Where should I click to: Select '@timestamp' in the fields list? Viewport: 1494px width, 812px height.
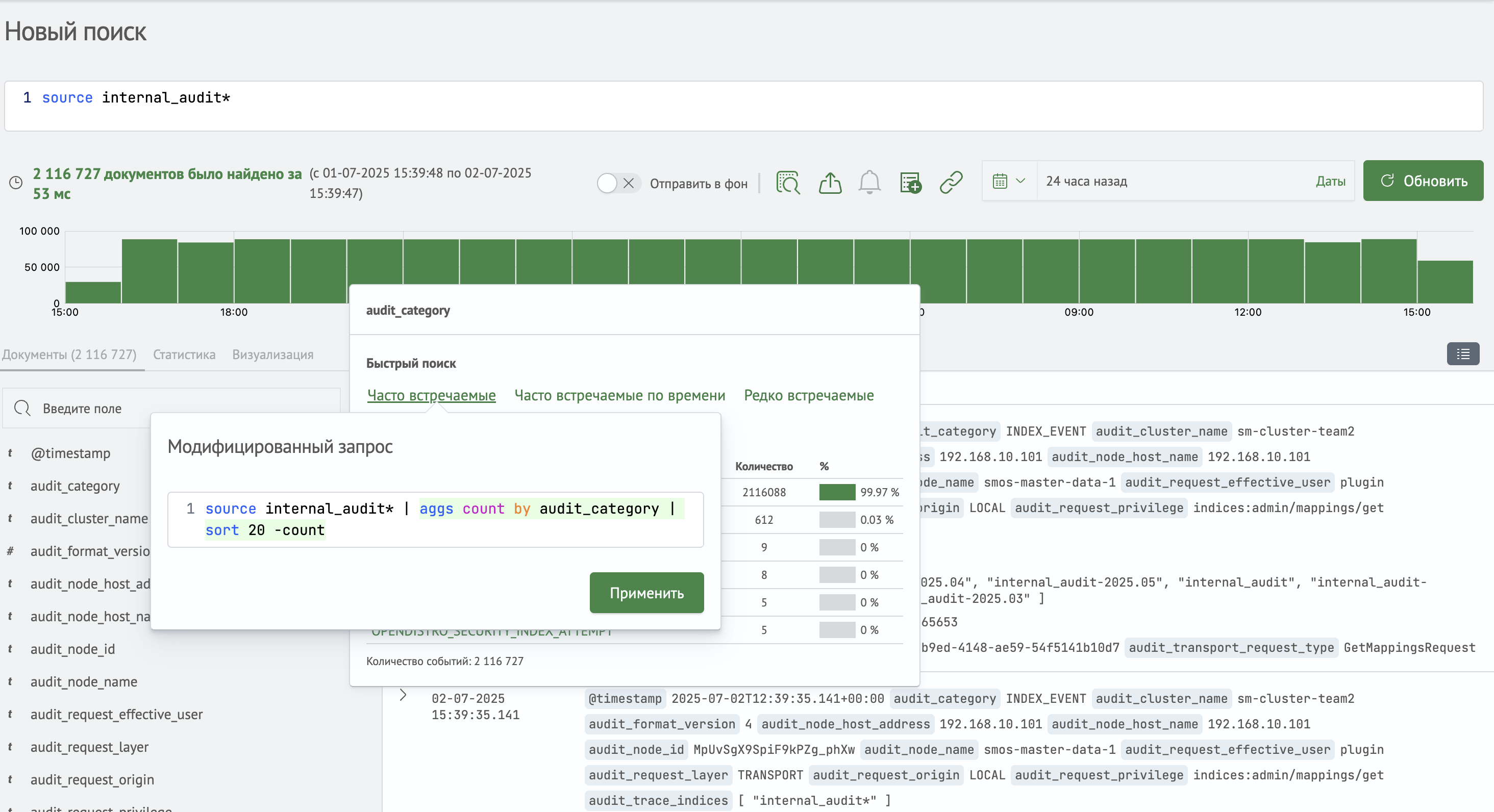(x=70, y=453)
